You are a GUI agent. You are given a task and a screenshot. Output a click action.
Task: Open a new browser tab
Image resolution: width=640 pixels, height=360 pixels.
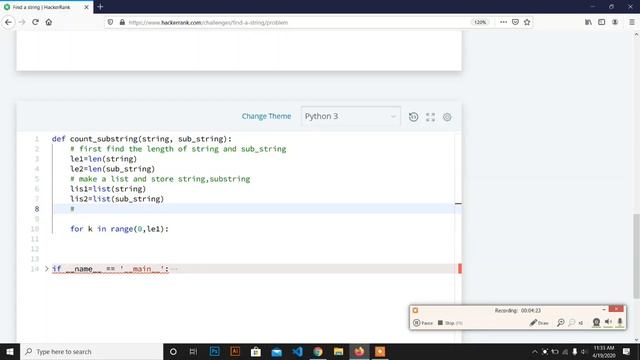tap(100, 7)
